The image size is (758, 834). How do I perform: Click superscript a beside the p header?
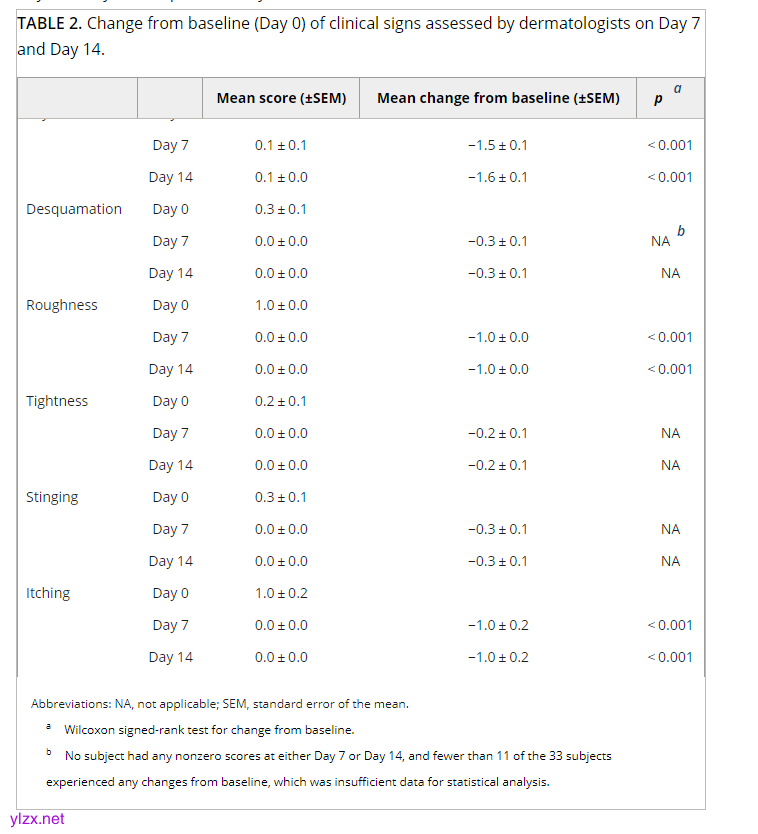677,89
